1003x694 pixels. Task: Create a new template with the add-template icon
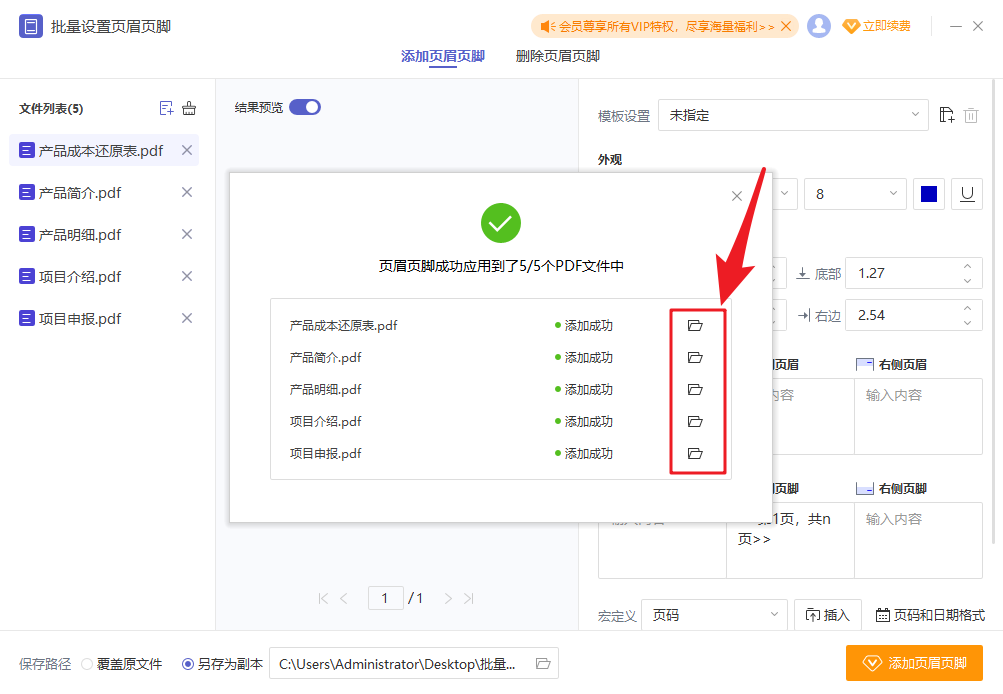[x=946, y=115]
